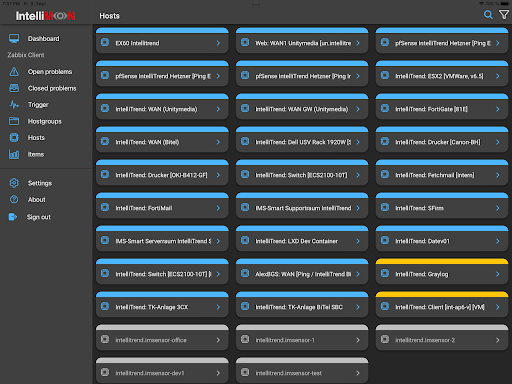This screenshot has width=512, height=384.
Task: Open host AlexBGS: WAN card
Action: (x=302, y=272)
